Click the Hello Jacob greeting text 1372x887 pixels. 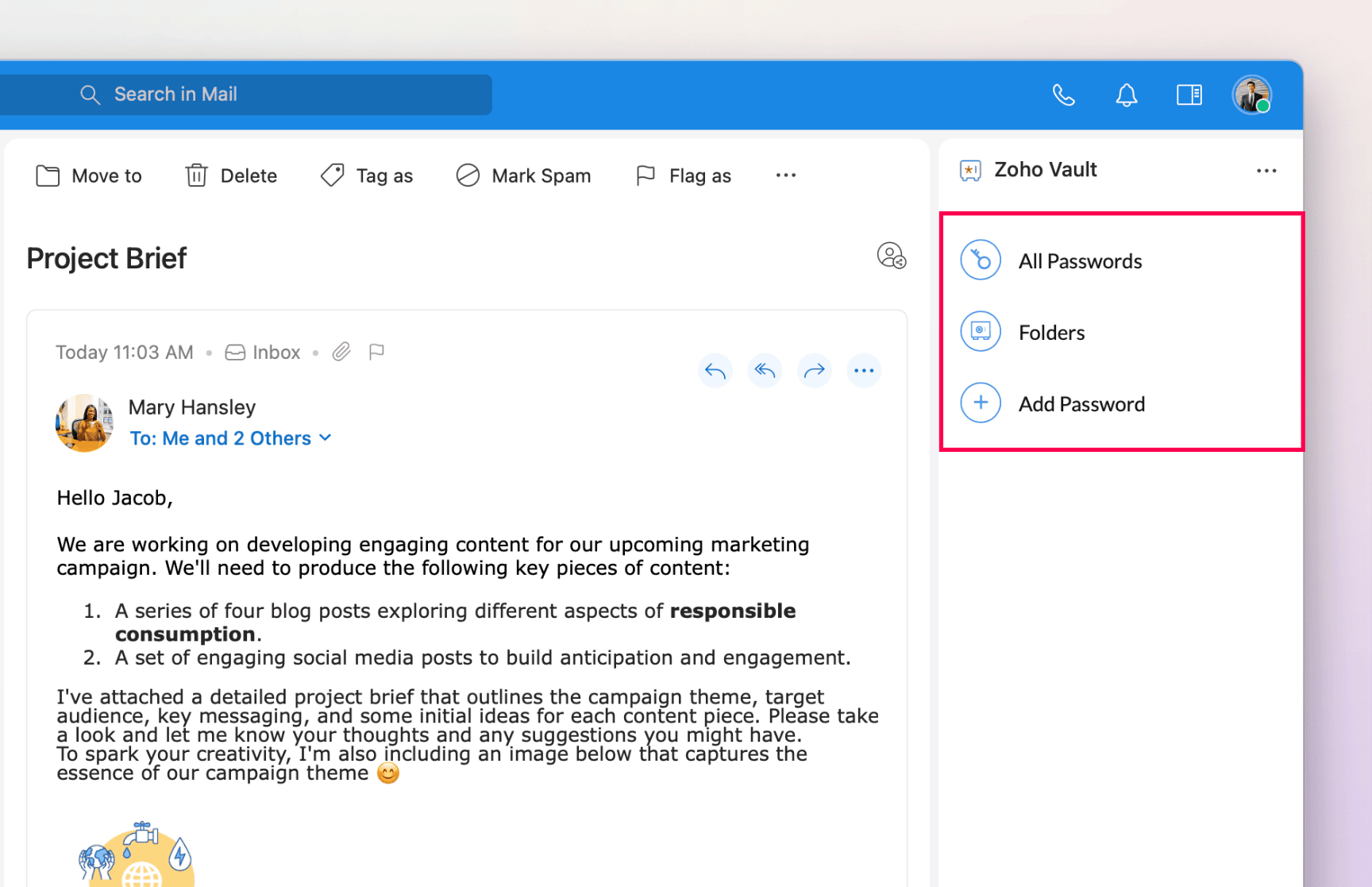(114, 498)
